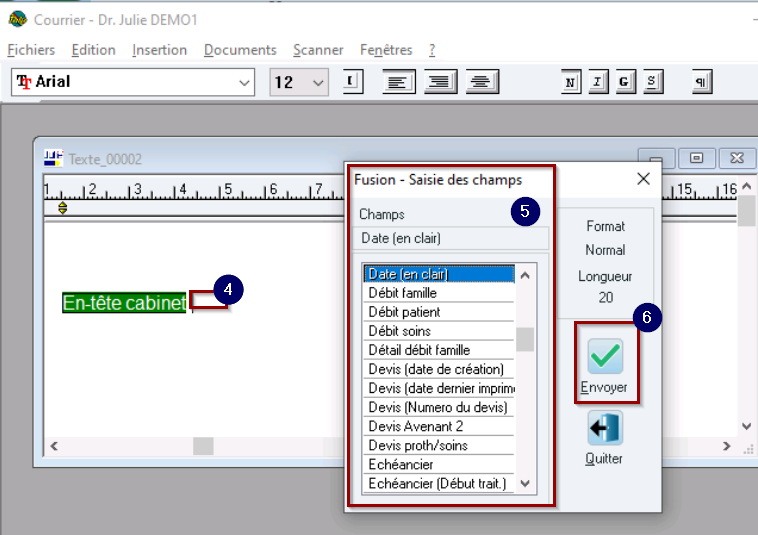
Task: Select 'Débit soins' field
Action: tap(438, 331)
